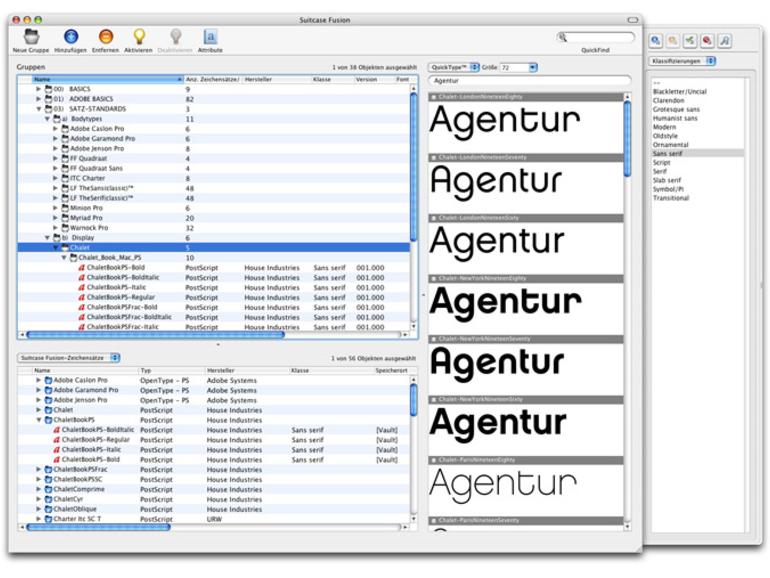This screenshot has width=770, height=578.
Task: Click the green arrow icon in attributes drawer
Action: tap(690, 41)
